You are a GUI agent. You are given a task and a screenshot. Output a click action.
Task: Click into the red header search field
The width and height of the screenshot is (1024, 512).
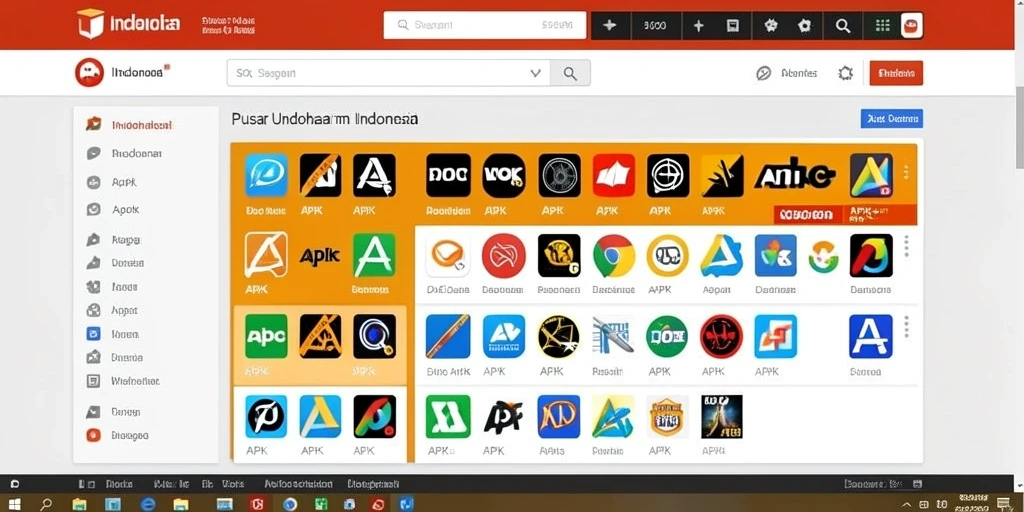click(485, 25)
